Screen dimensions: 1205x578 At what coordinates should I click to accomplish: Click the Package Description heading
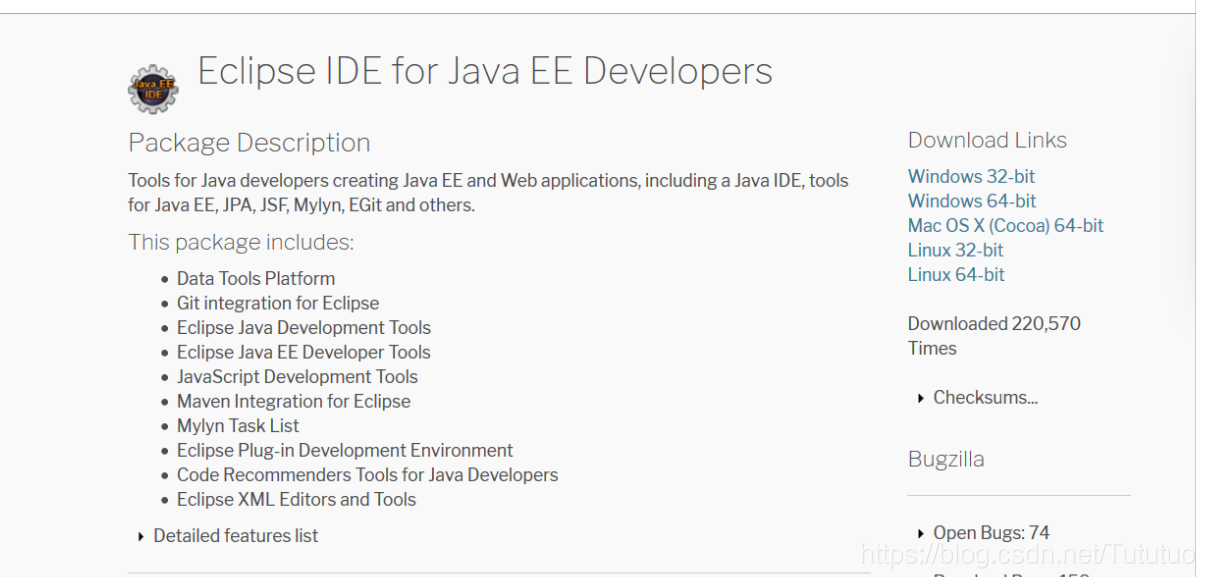pos(249,143)
